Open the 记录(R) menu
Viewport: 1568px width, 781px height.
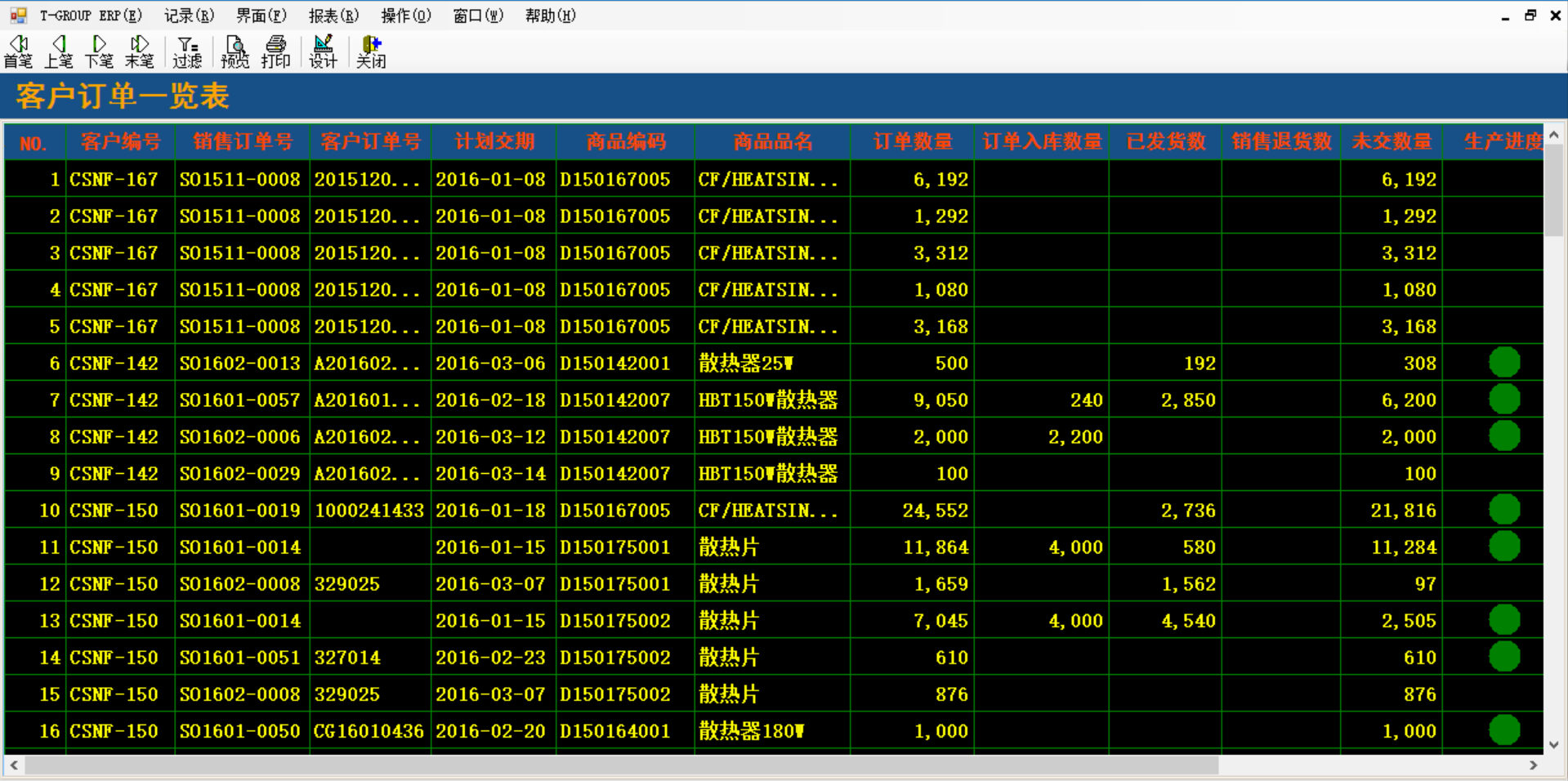(189, 16)
